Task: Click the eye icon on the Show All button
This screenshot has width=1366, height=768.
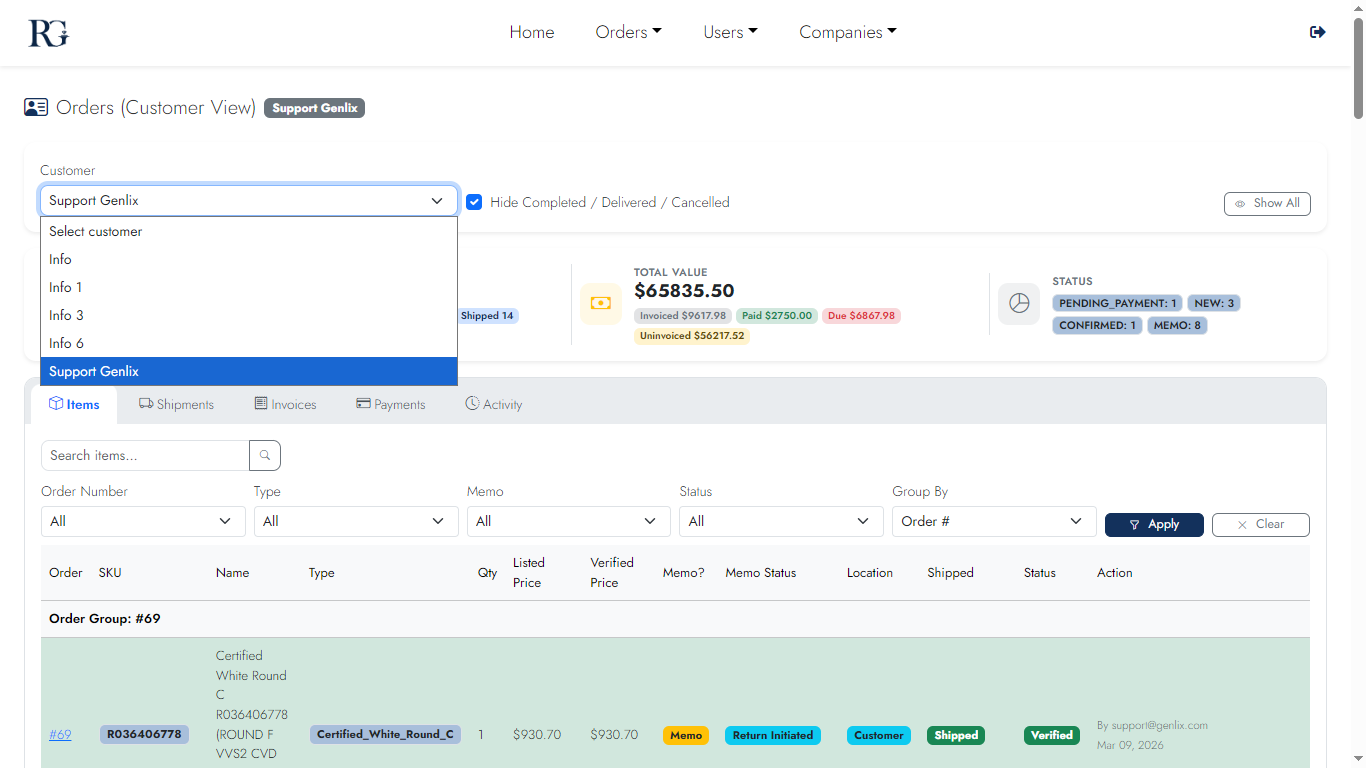Action: pos(1240,203)
